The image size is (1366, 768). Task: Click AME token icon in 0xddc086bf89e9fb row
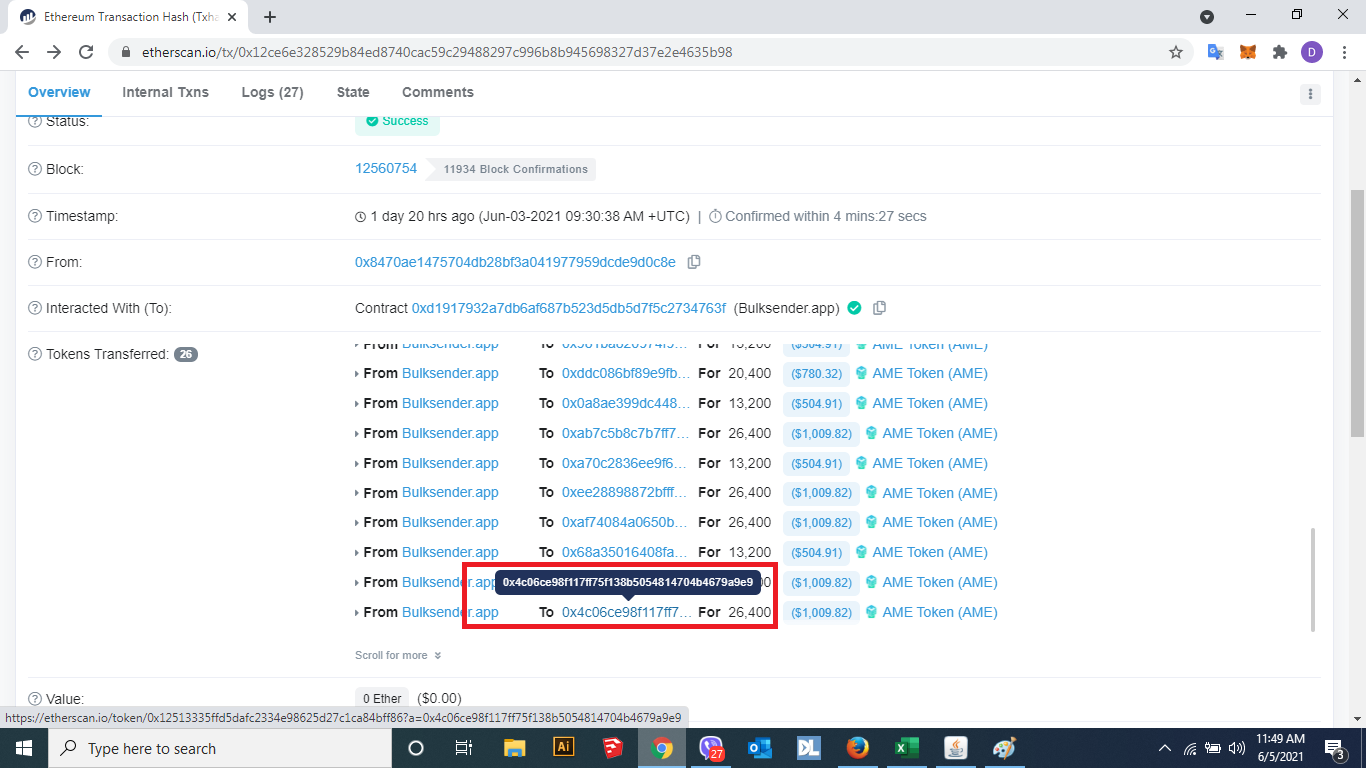click(861, 373)
